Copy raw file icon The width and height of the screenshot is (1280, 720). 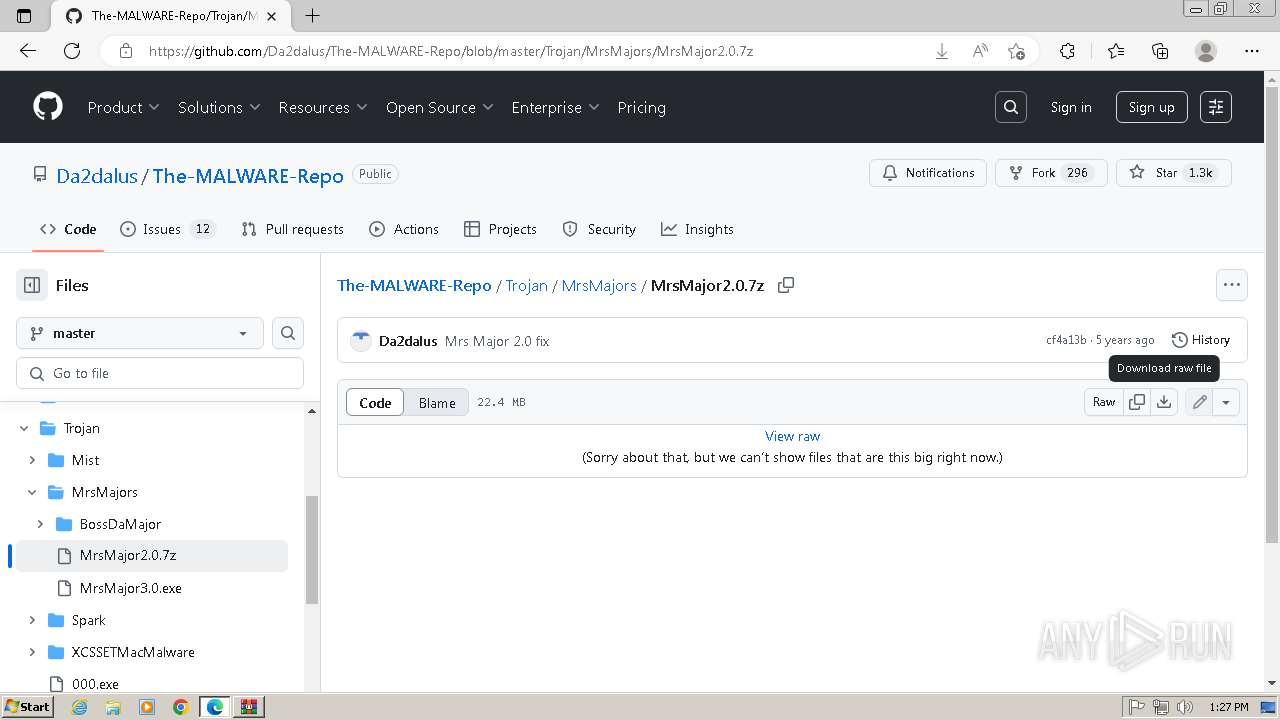click(1137, 402)
